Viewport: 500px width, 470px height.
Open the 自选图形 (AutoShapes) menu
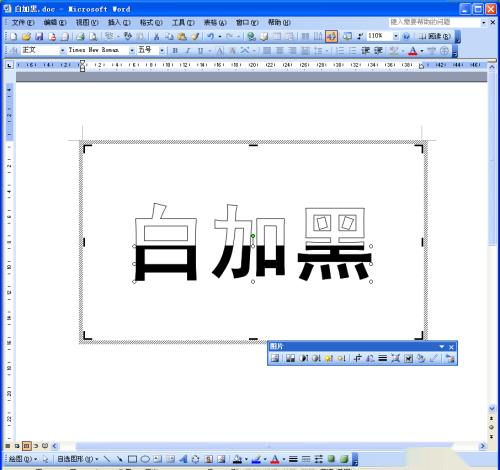click(x=78, y=459)
